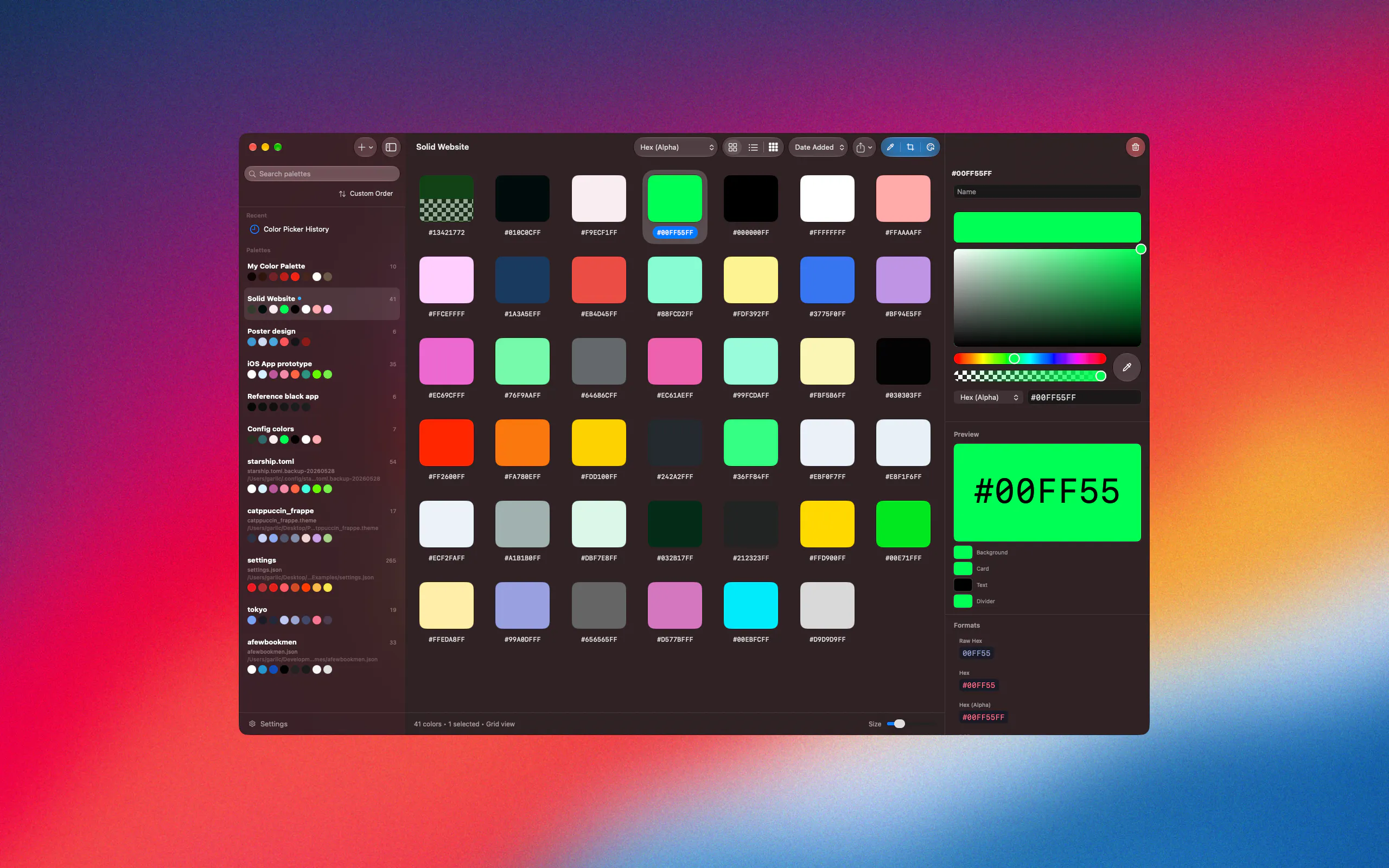The image size is (1389, 868).
Task: Switch to compact grid view
Action: [x=773, y=147]
